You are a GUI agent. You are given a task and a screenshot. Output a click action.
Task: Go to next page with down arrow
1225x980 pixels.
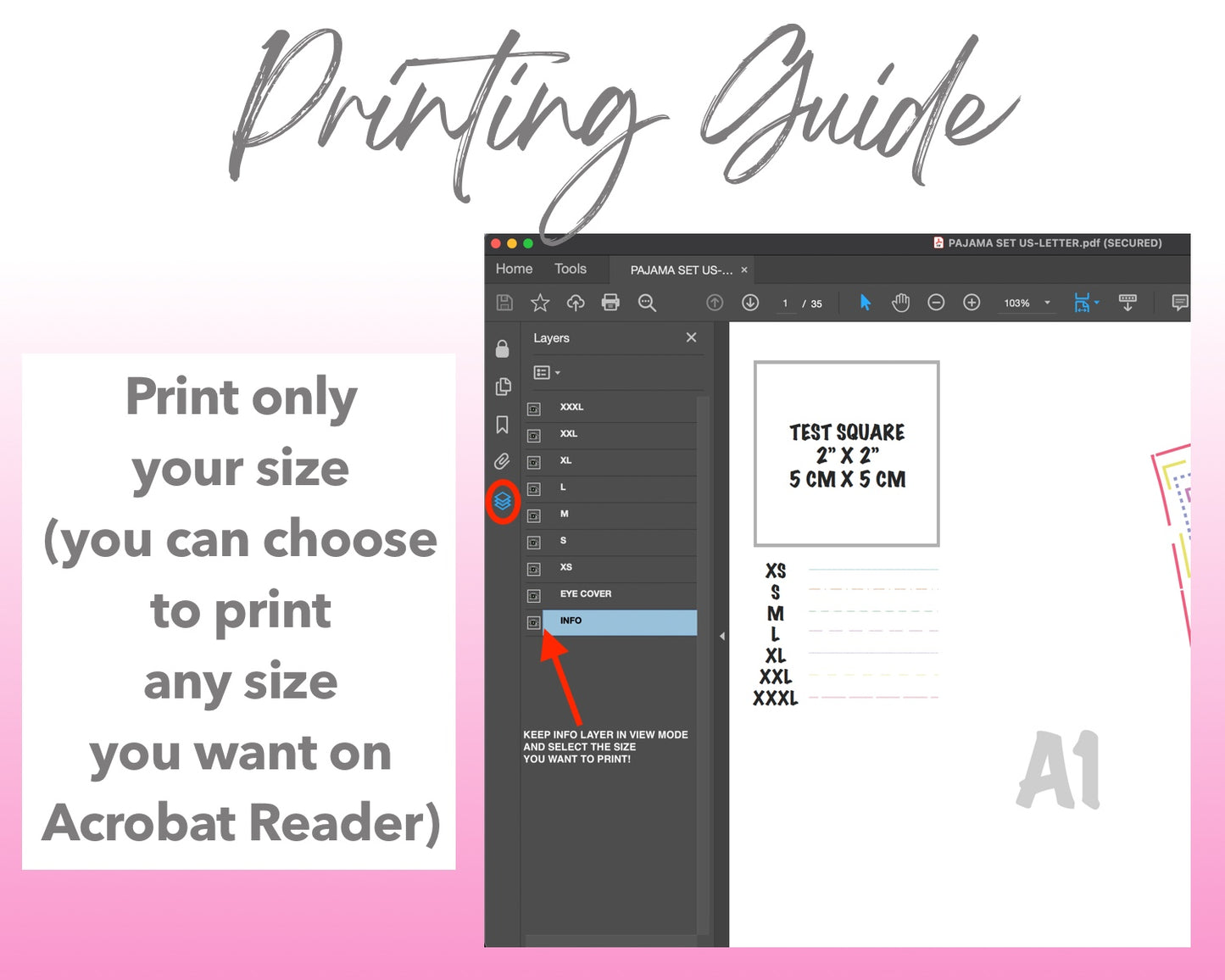pyautogui.click(x=750, y=303)
